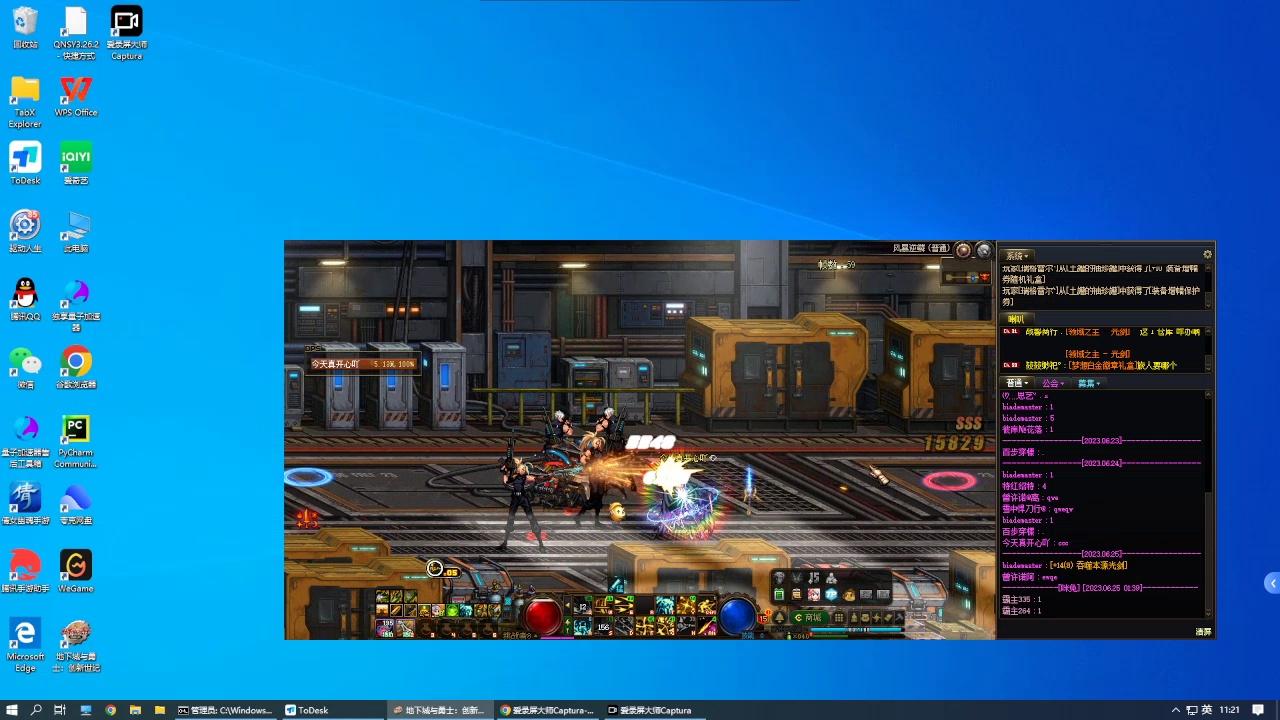Open Task View on the taskbar
Viewport: 1280px width, 720px height.
(x=60, y=710)
